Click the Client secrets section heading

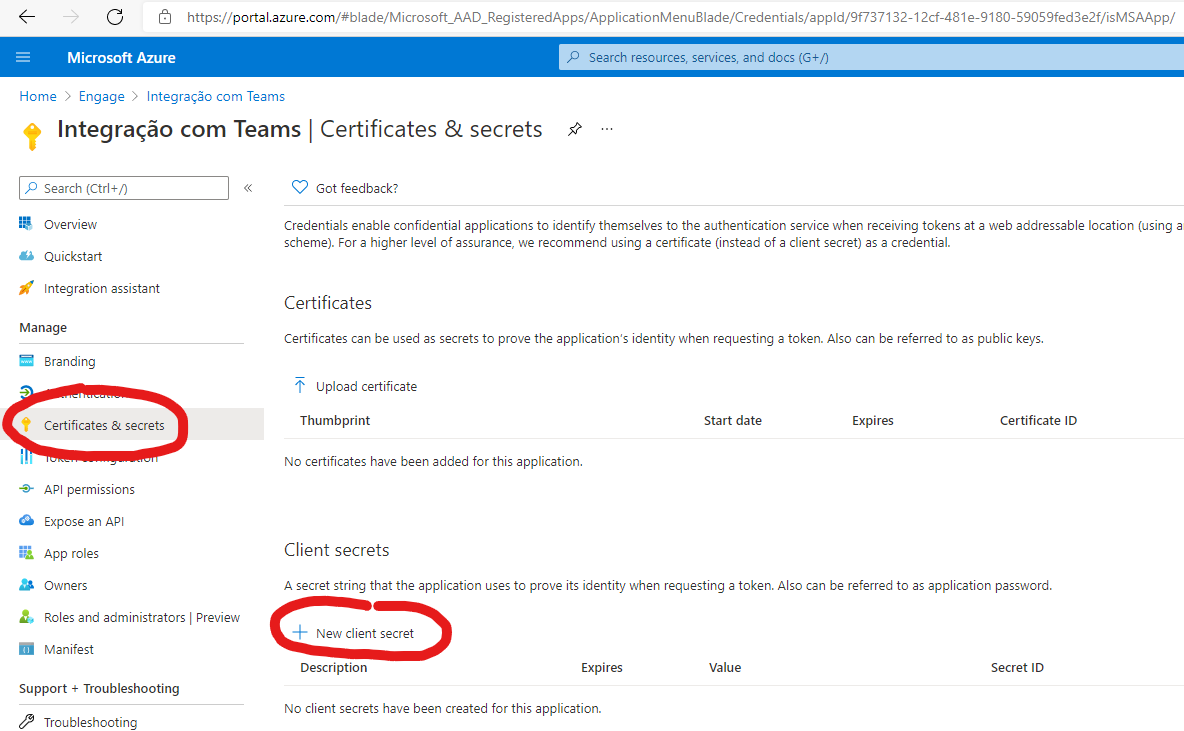(337, 550)
